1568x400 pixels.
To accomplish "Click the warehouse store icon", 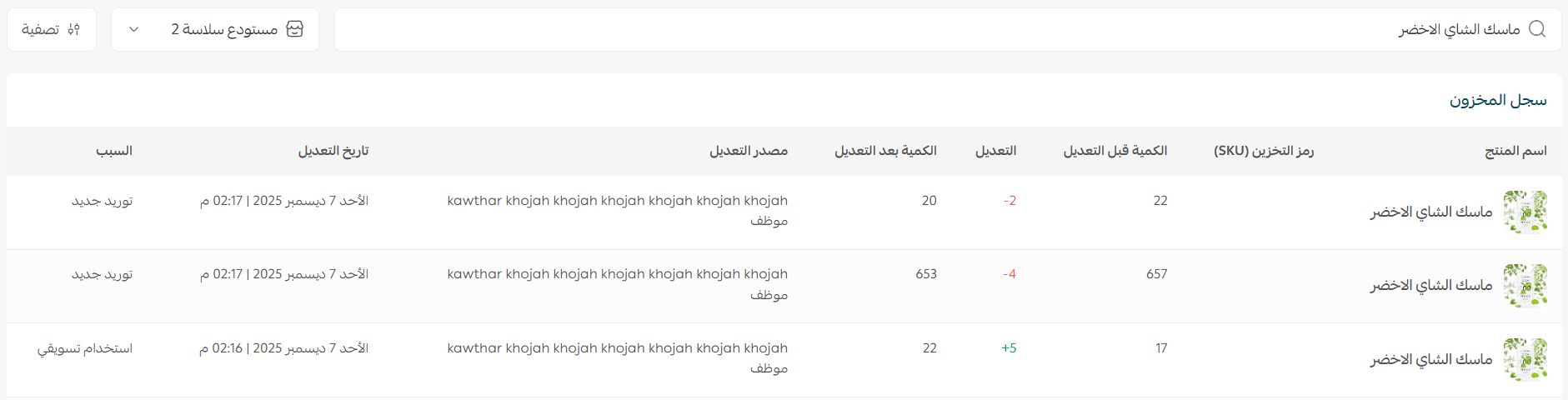I will point(294,29).
